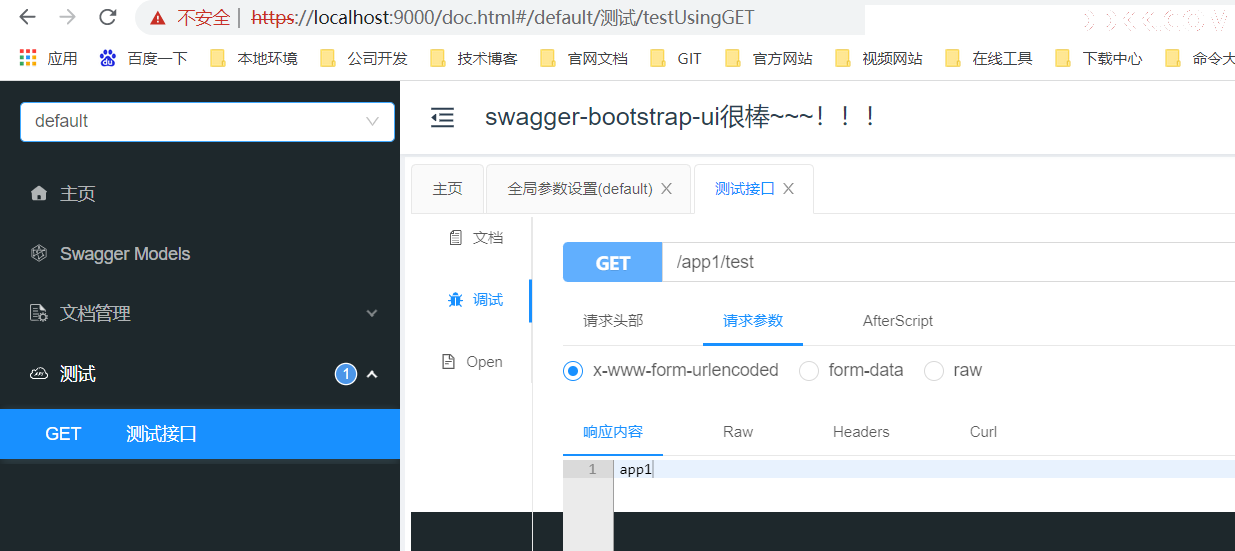Open the default group dropdown

pos(207,121)
